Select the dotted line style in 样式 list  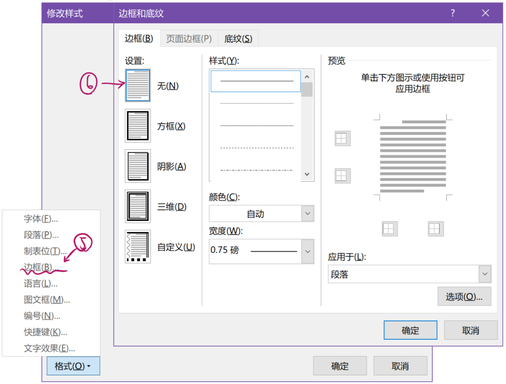coord(256,148)
